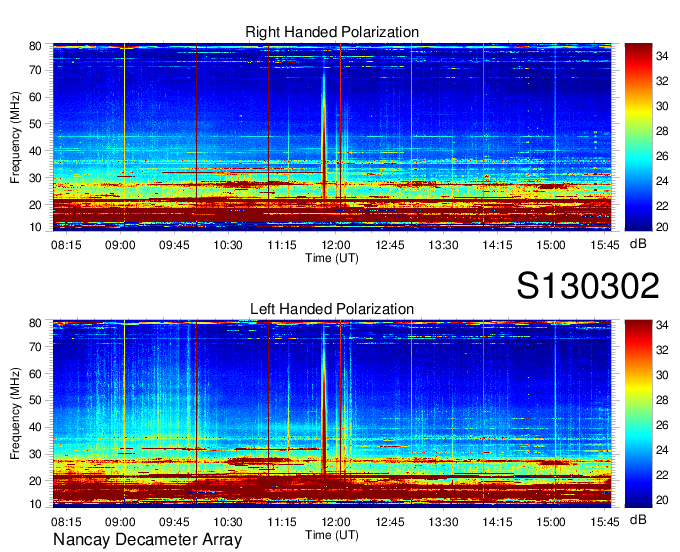Click the right-handed panel colorbar gradient
Viewport: 680px width, 552px height.
click(x=638, y=137)
